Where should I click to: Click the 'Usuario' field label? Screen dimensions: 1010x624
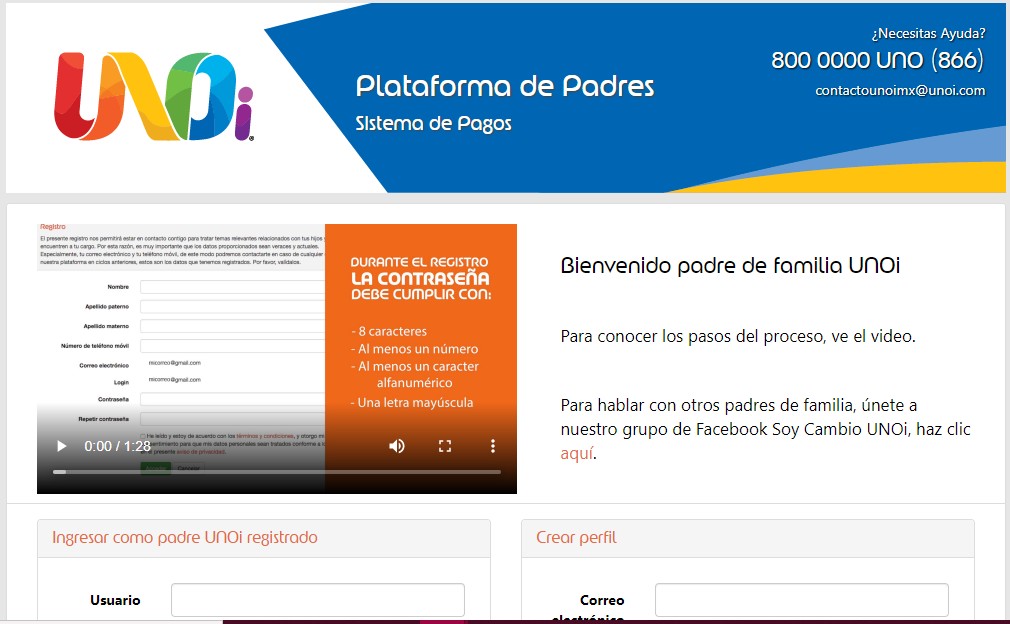115,600
